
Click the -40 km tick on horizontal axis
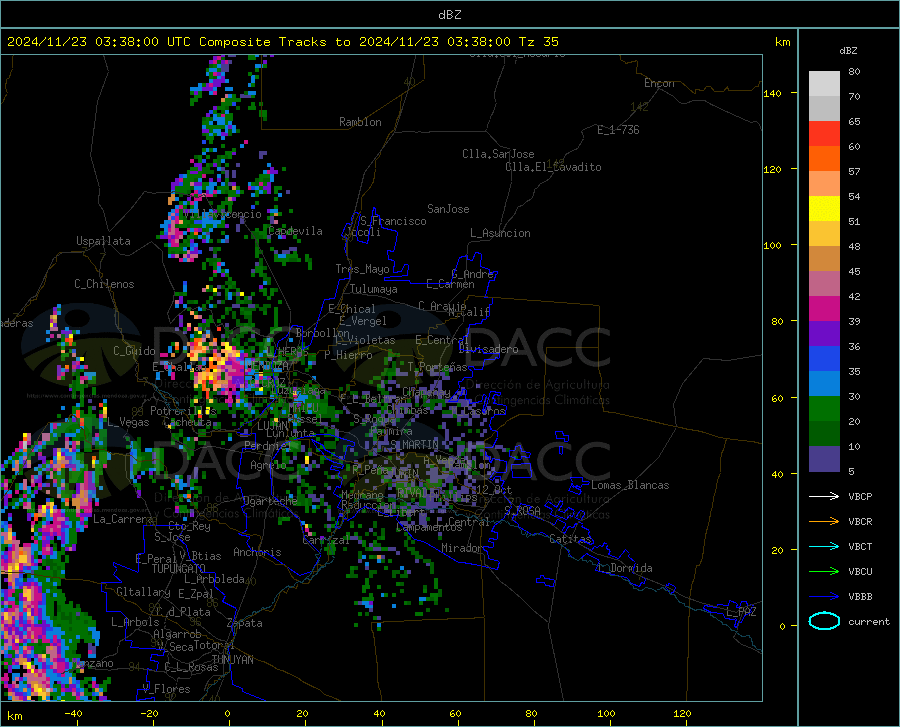(73, 713)
